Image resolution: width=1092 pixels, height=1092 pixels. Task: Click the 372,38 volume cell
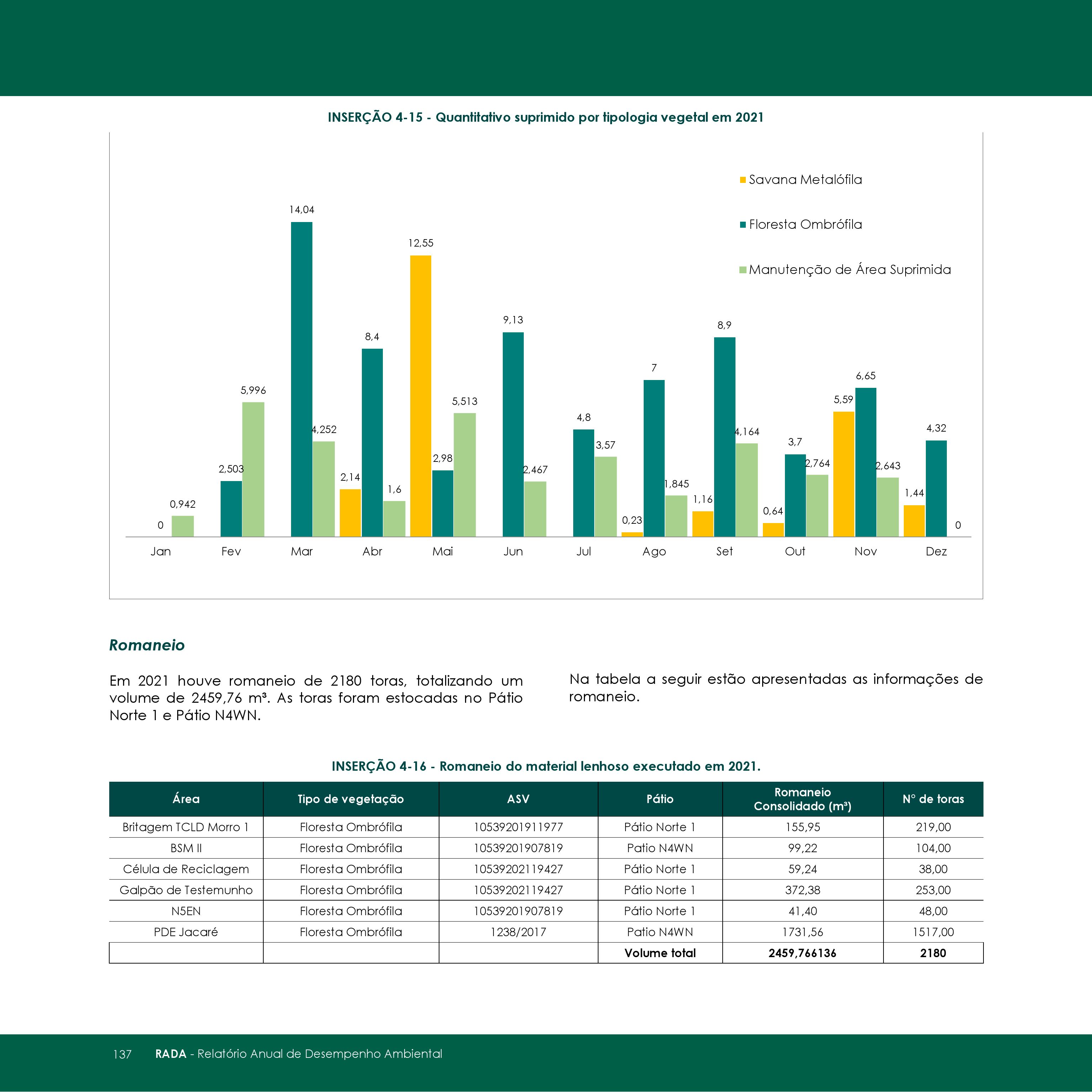(803, 890)
